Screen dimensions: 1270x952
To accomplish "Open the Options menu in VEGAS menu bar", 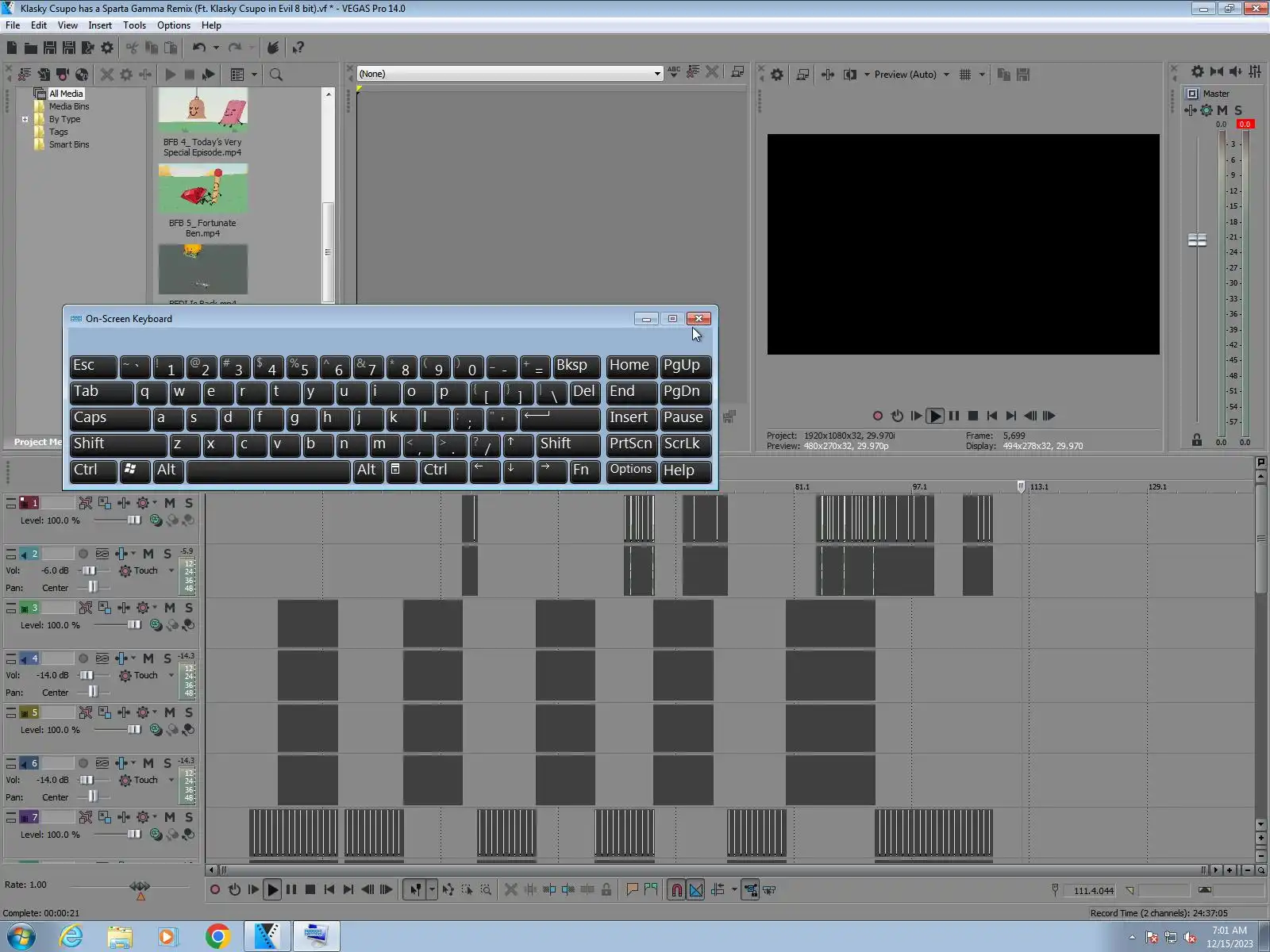I will [174, 25].
